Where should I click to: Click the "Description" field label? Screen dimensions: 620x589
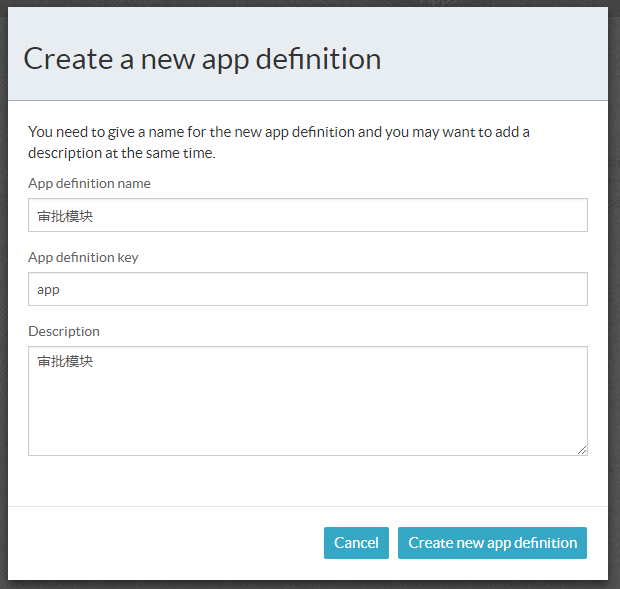point(64,331)
